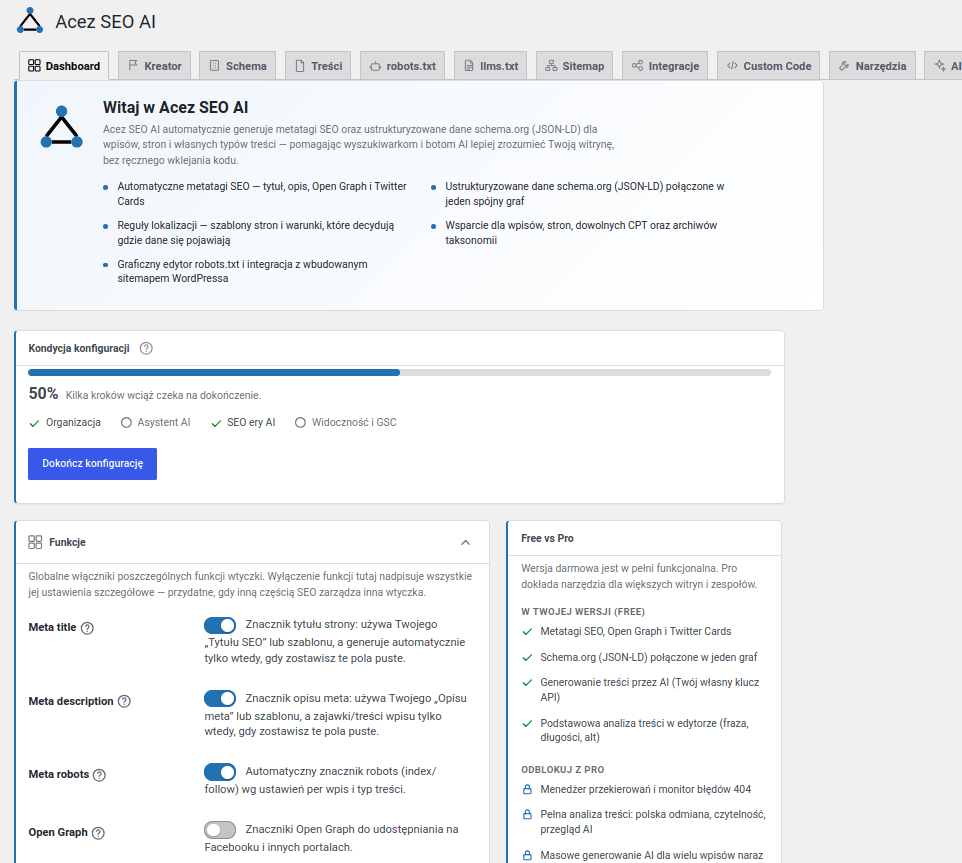Click the Dashboard tab grid icon
This screenshot has width=962, height=863.
tap(34, 66)
